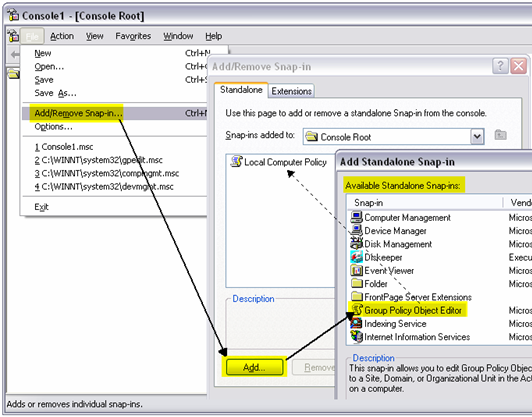Select FrontPage Server Extensions in the list
This screenshot has height=417, width=532.
pyautogui.click(x=418, y=297)
